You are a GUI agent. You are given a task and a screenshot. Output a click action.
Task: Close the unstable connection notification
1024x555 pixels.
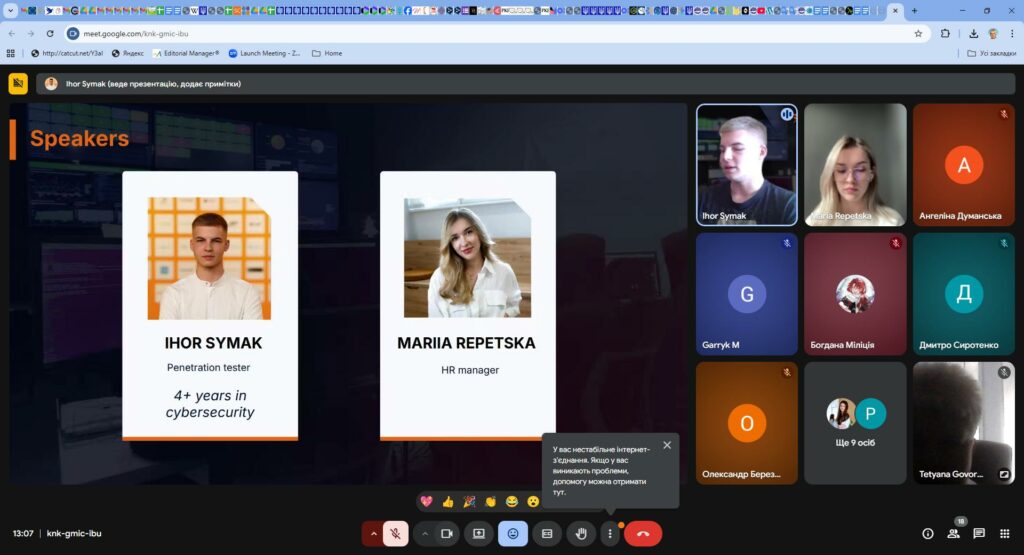667,445
